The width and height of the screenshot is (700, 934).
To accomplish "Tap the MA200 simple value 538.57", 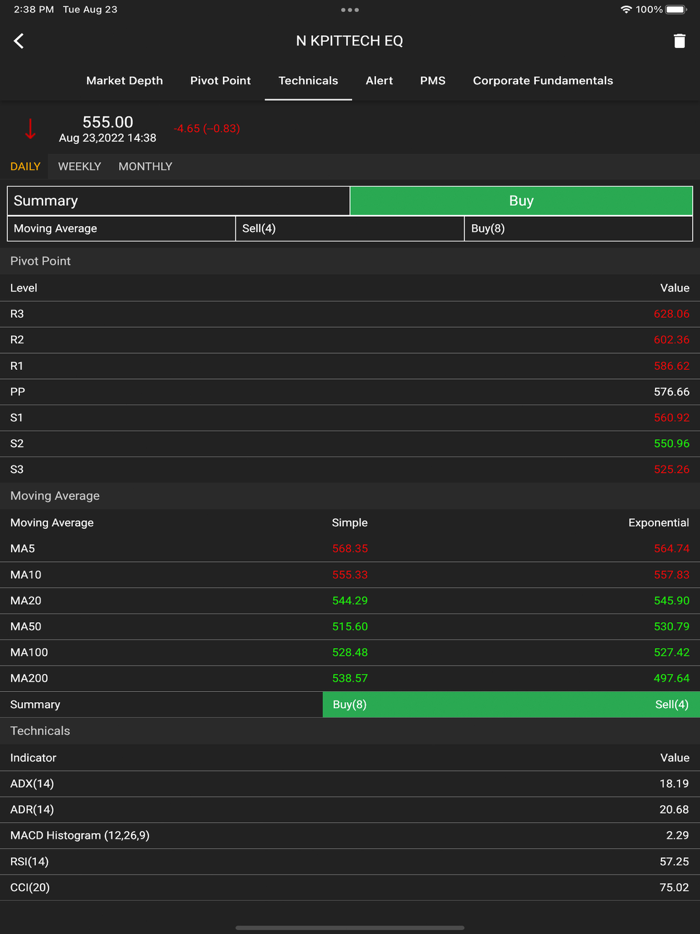I will pyautogui.click(x=350, y=678).
